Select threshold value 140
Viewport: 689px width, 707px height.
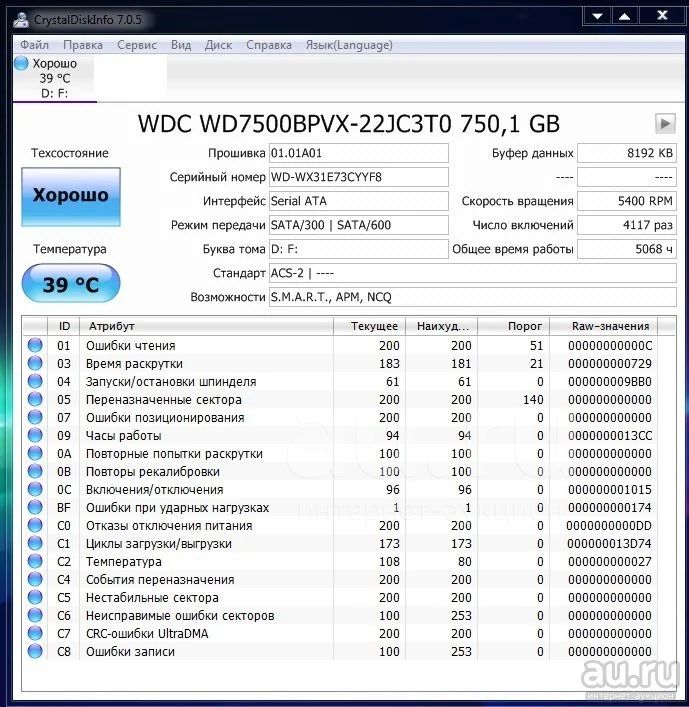tap(533, 400)
